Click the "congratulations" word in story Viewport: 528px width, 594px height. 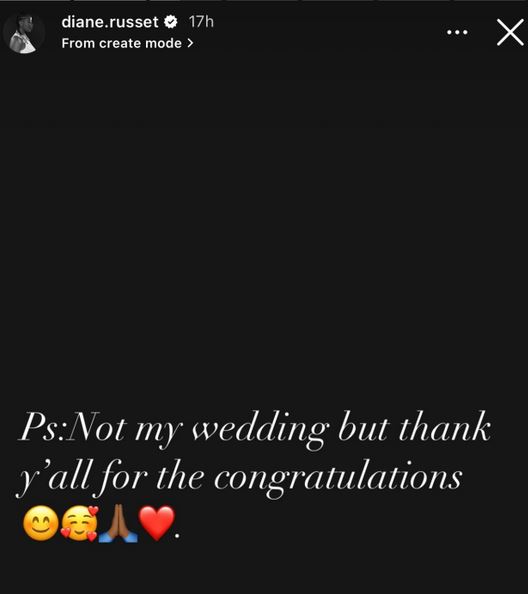pos(338,478)
